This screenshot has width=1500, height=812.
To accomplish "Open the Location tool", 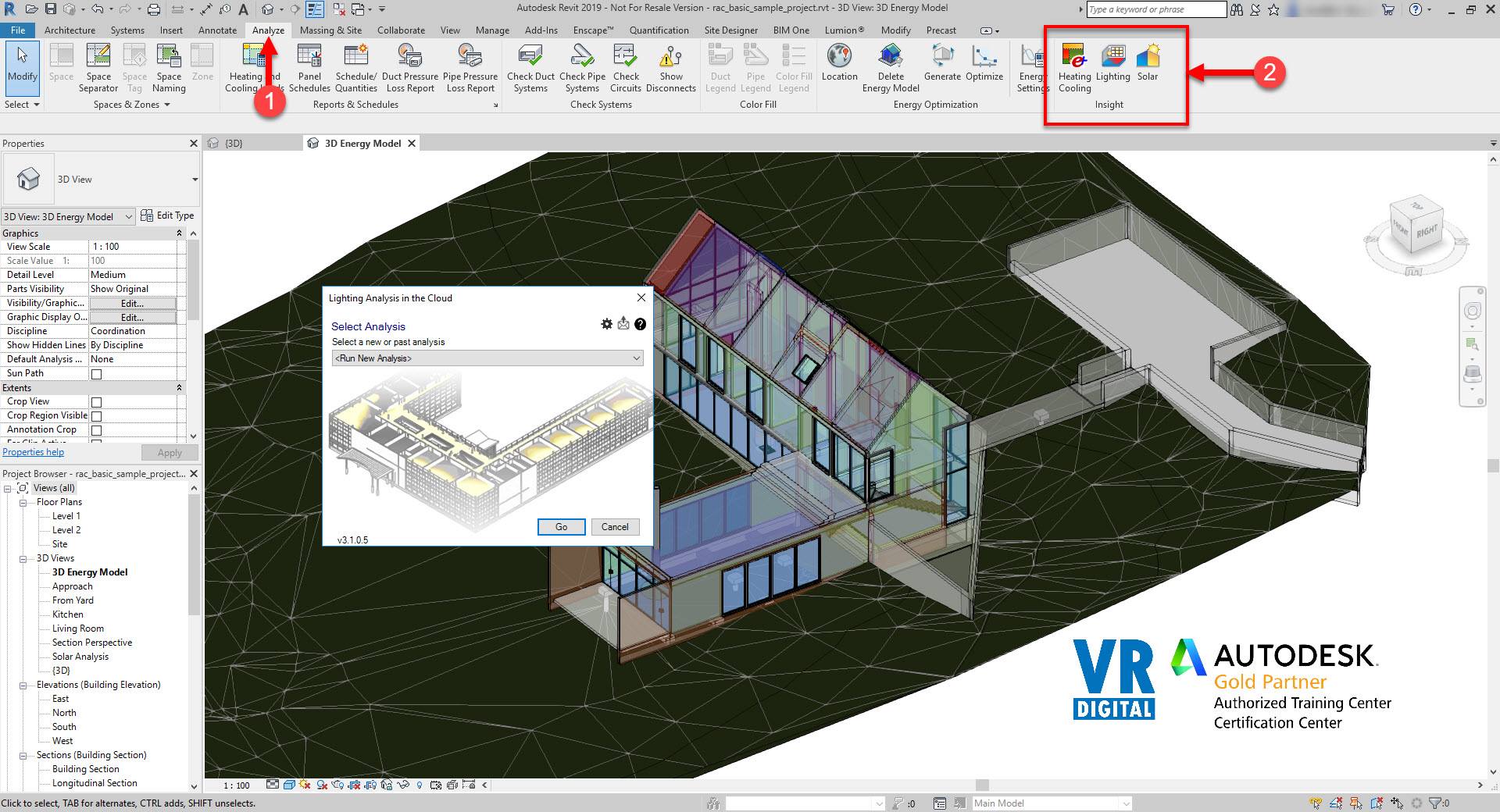I will click(x=839, y=62).
